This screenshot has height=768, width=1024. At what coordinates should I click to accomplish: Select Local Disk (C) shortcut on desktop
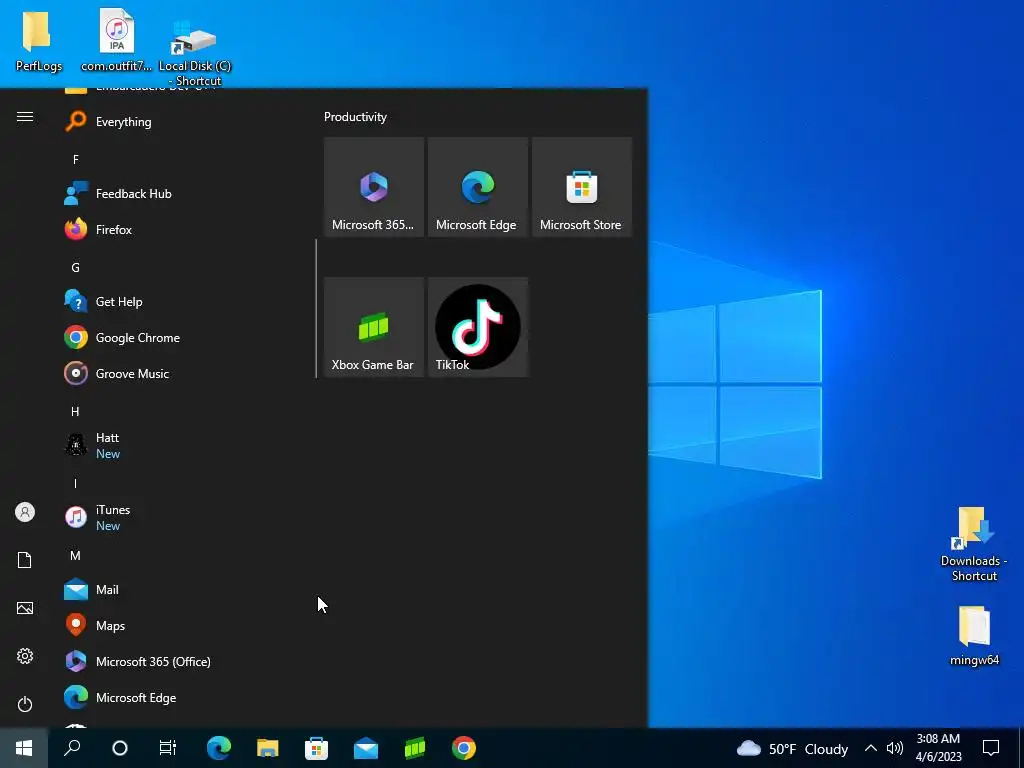tap(195, 52)
